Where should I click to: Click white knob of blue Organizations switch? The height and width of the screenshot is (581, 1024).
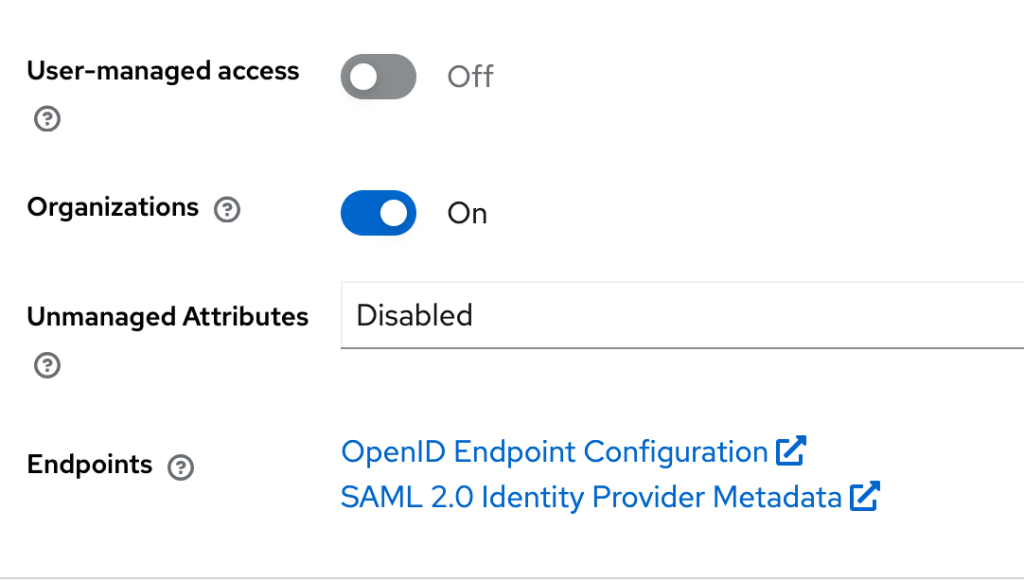pyautogui.click(x=394, y=213)
